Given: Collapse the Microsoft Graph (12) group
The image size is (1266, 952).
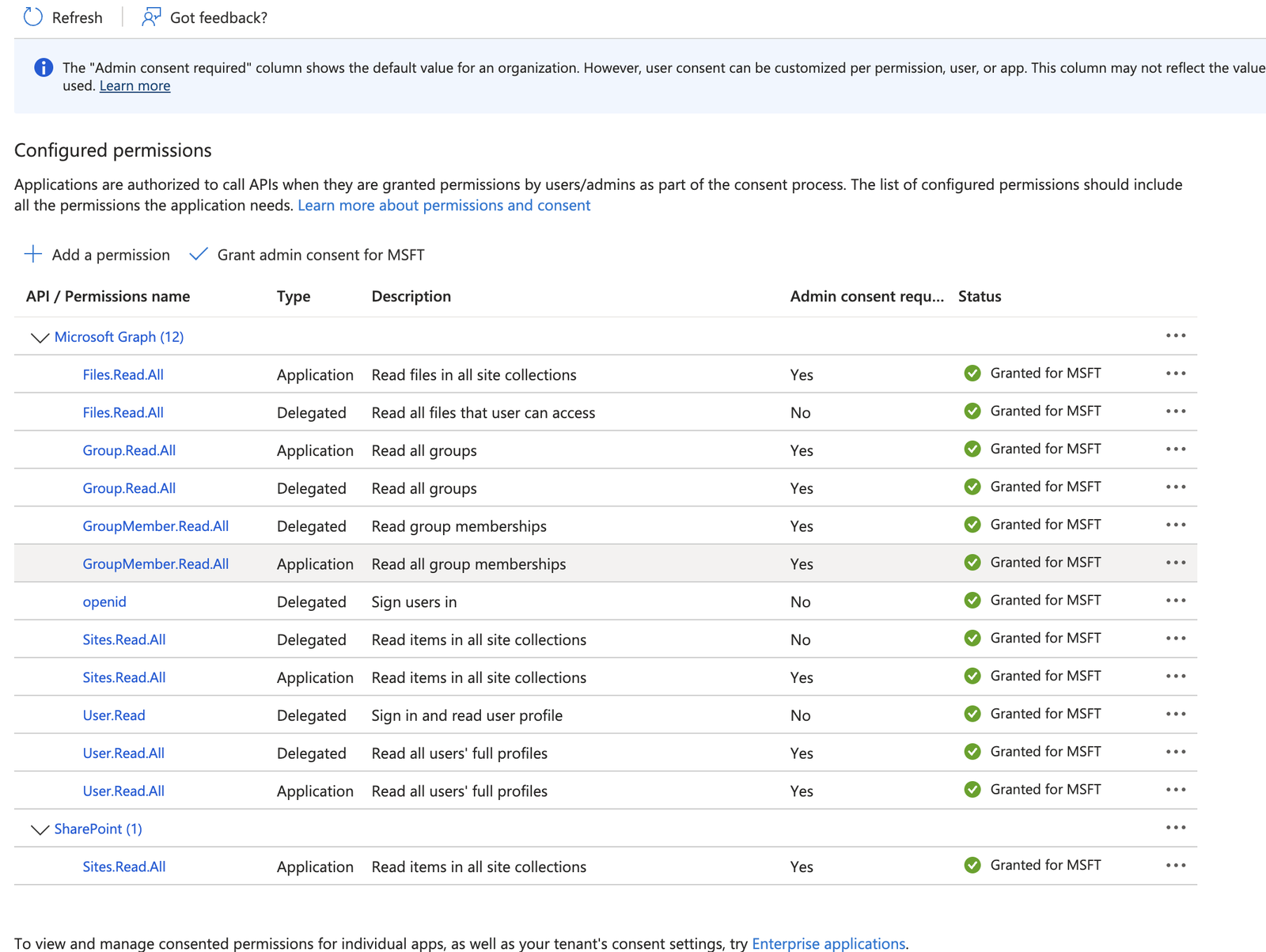Looking at the screenshot, I should pos(40,338).
